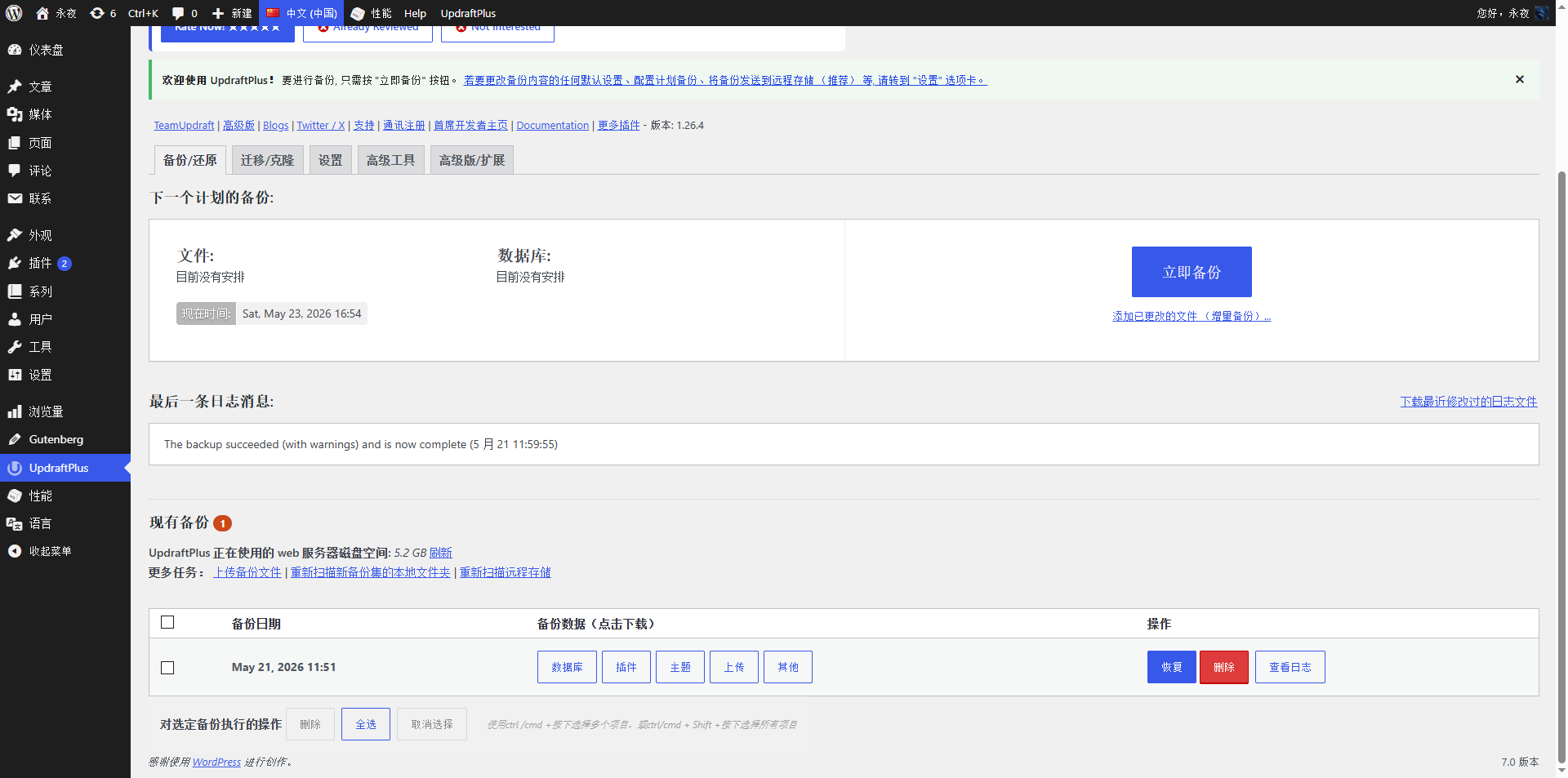This screenshot has width=1568, height=778.
Task: Open 浏览量 stats chart icon
Action: click(x=15, y=411)
